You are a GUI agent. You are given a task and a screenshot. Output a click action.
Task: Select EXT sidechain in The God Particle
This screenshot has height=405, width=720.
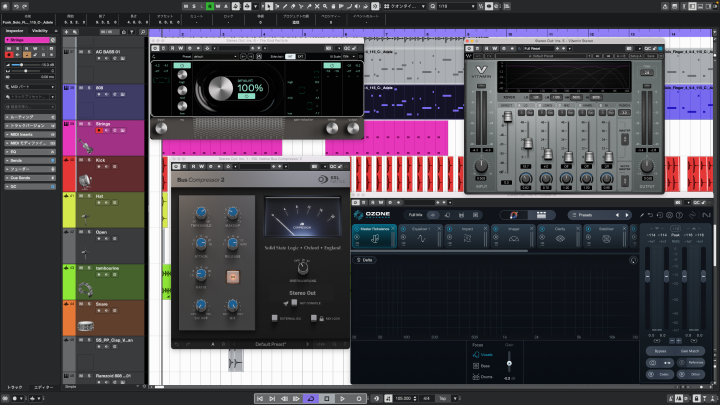tap(301, 56)
